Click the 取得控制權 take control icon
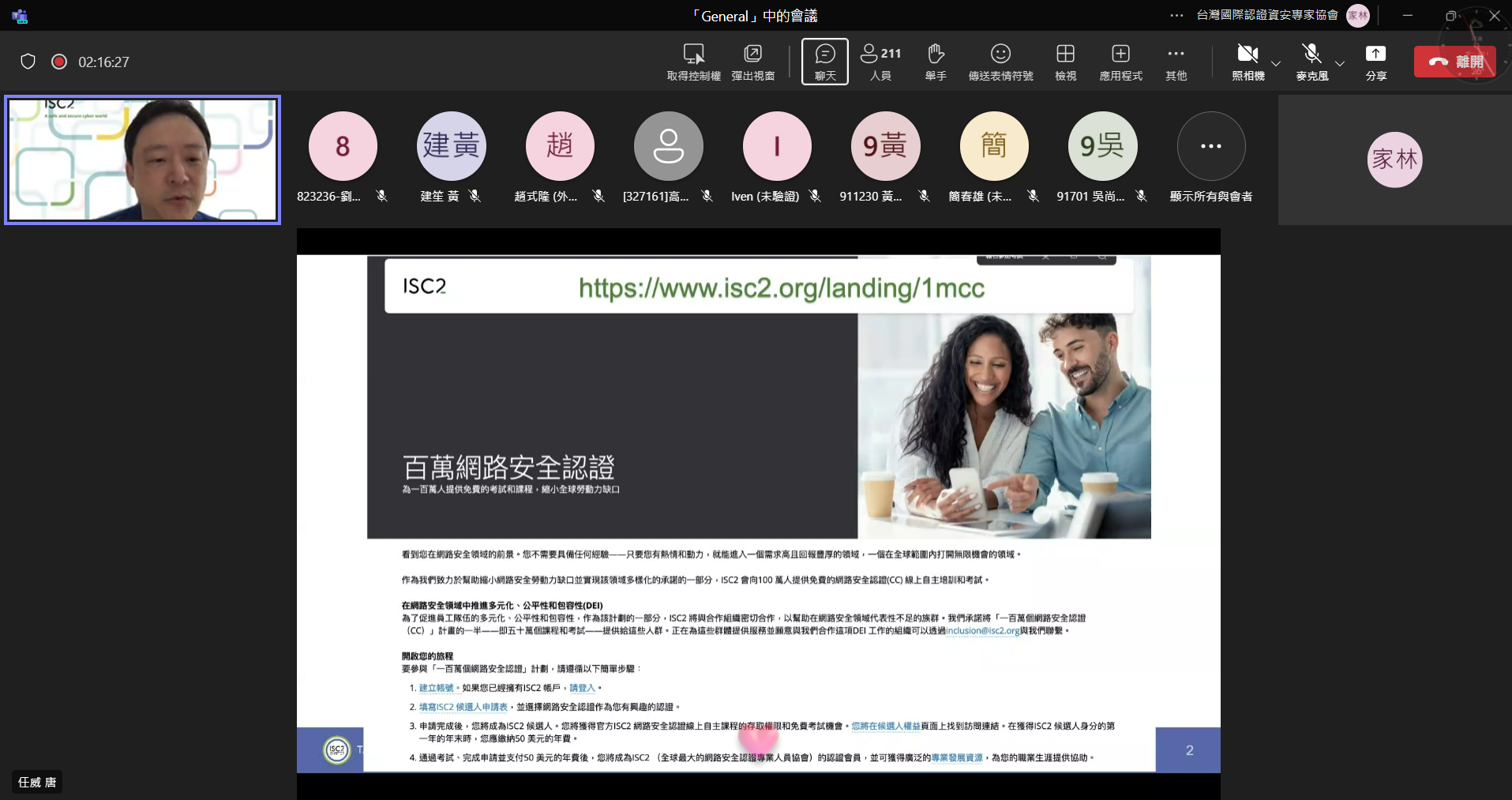This screenshot has width=1512, height=800. click(693, 54)
